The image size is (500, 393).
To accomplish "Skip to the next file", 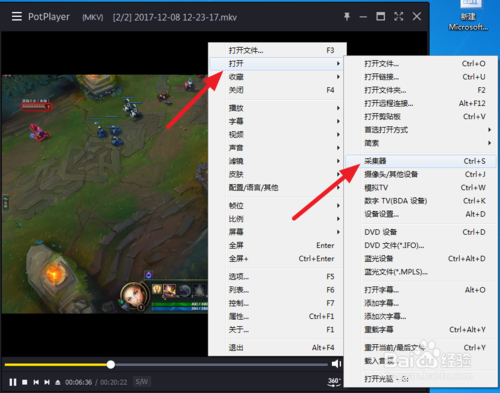I will [47, 382].
